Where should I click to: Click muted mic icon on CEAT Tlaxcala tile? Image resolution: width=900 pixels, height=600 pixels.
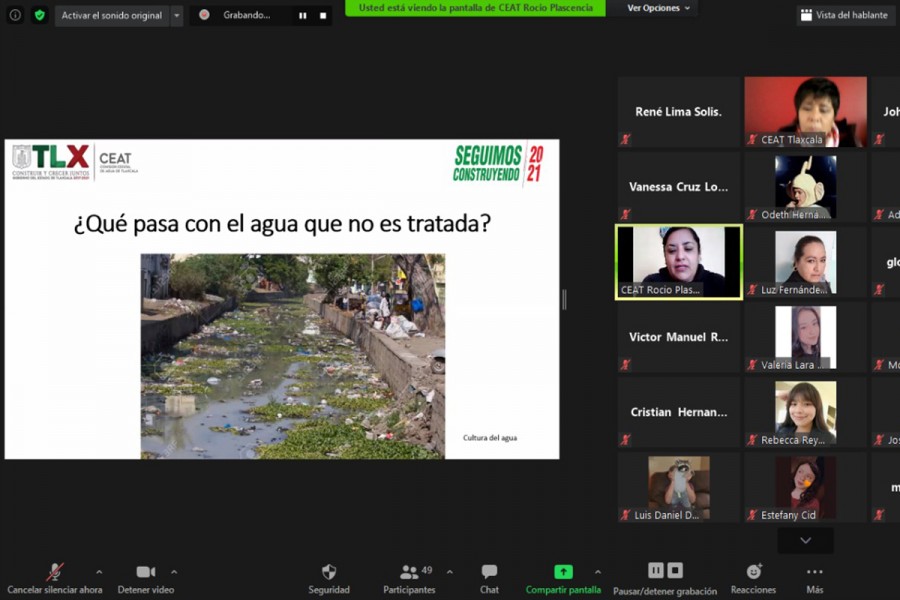tap(752, 139)
